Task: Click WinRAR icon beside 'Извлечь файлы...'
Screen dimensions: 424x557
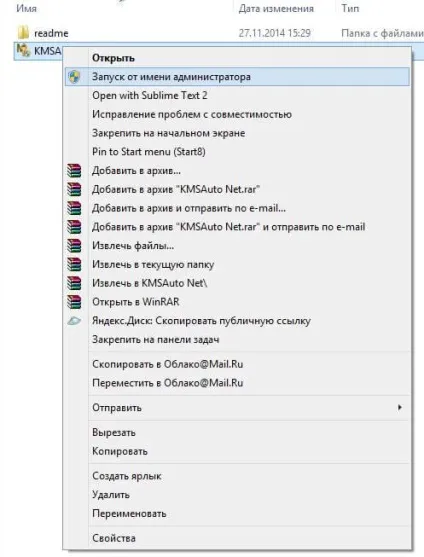Action: [x=74, y=246]
